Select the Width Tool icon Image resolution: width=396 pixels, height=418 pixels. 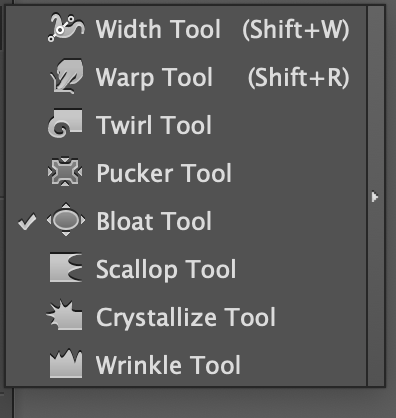click(66, 29)
